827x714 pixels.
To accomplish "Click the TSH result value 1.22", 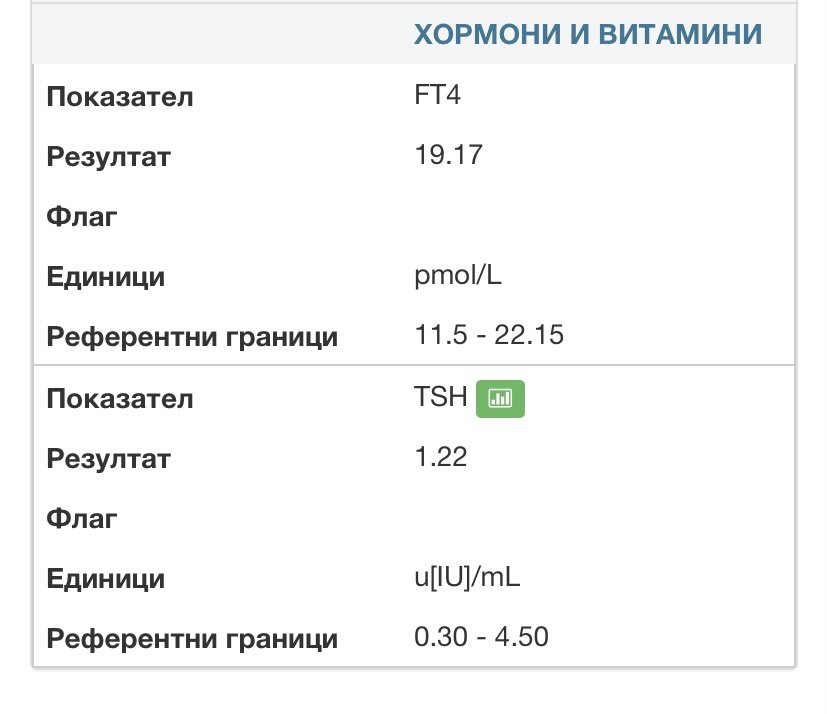I will click(441, 458).
